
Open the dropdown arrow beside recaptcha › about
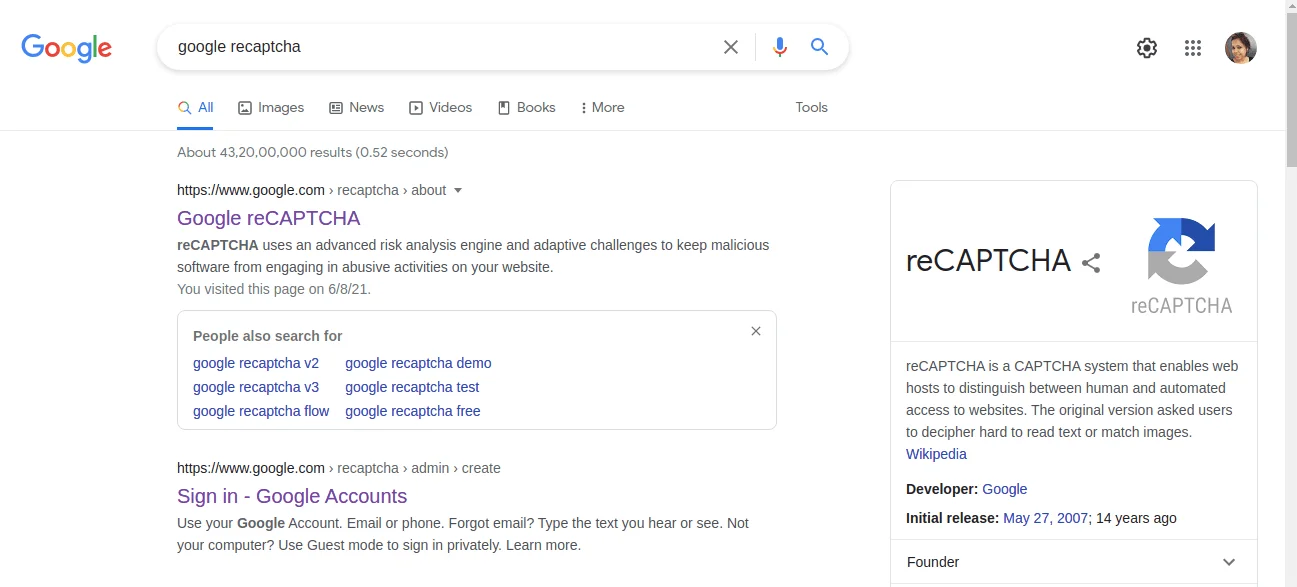tap(458, 190)
